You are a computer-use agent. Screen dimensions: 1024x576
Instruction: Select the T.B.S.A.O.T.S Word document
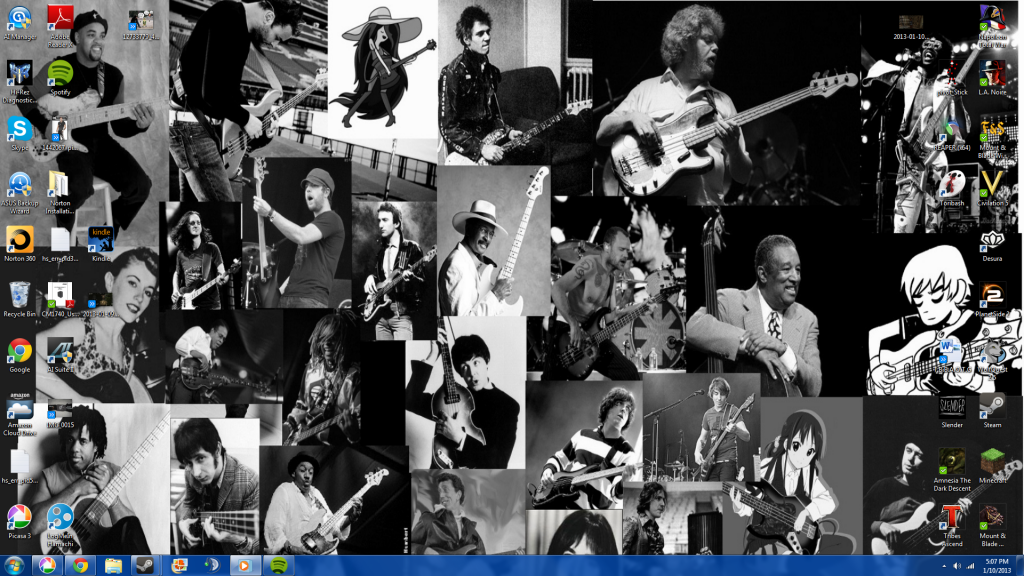952,355
